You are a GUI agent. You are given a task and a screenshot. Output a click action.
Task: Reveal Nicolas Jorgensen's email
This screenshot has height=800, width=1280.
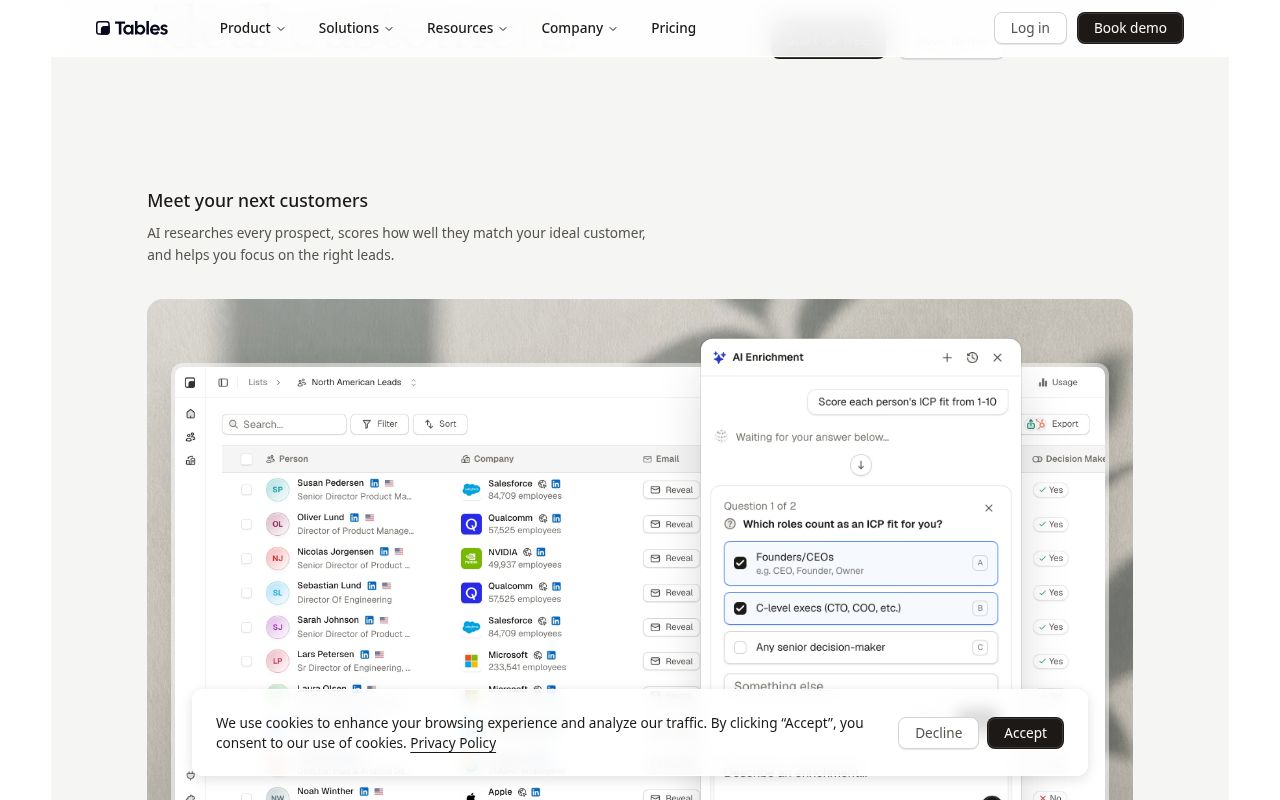(671, 558)
